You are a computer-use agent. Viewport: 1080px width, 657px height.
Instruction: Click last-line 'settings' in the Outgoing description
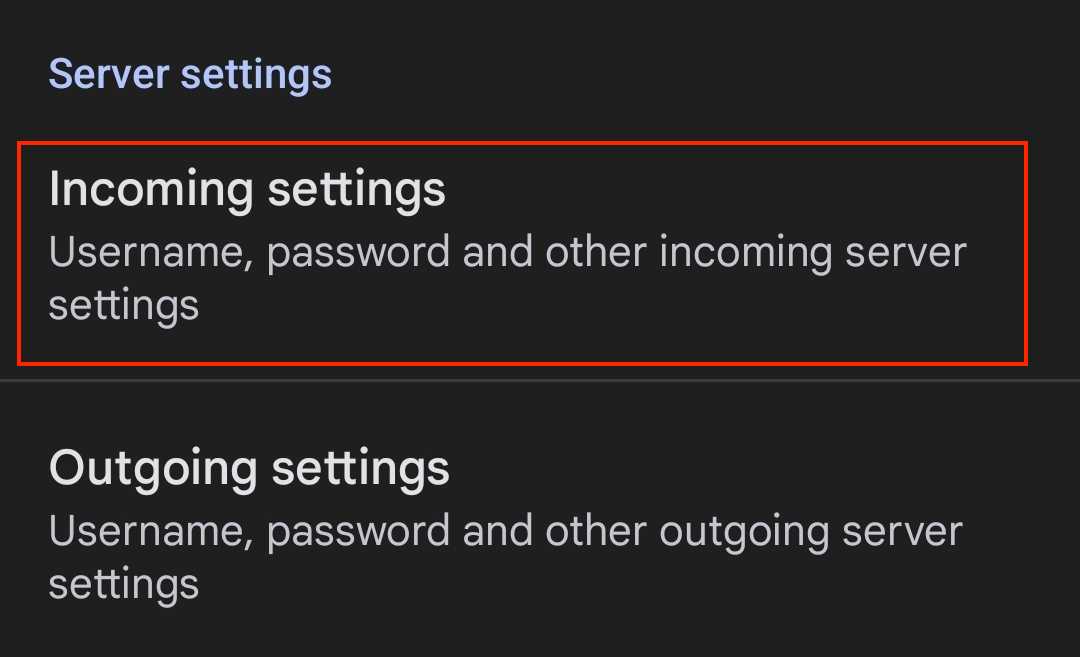coord(124,585)
